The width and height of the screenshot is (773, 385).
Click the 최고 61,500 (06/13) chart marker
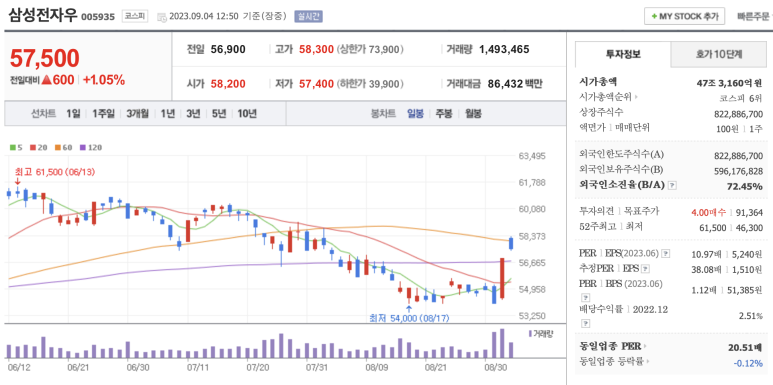pyautogui.click(x=55, y=172)
